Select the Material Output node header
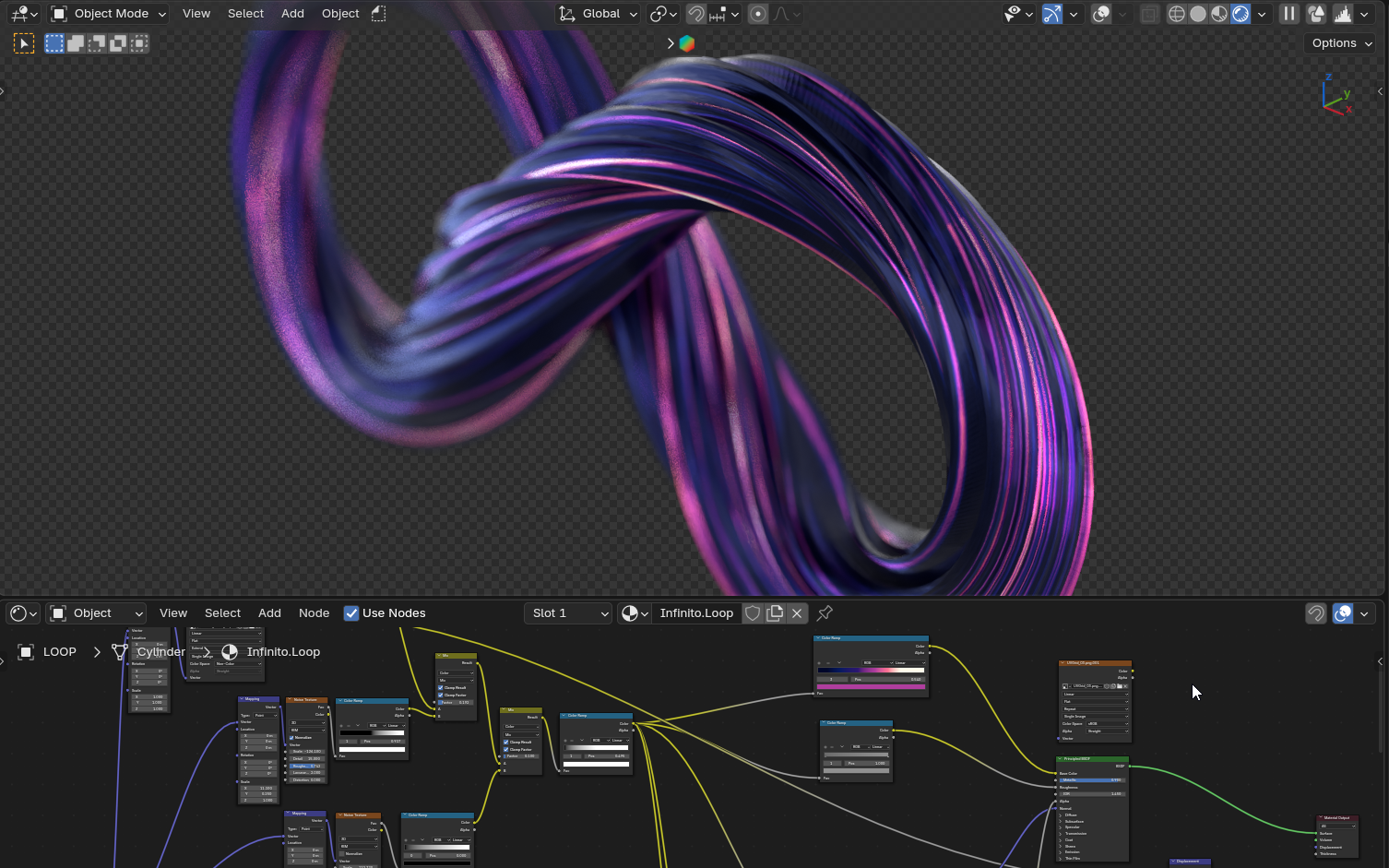 (1337, 817)
